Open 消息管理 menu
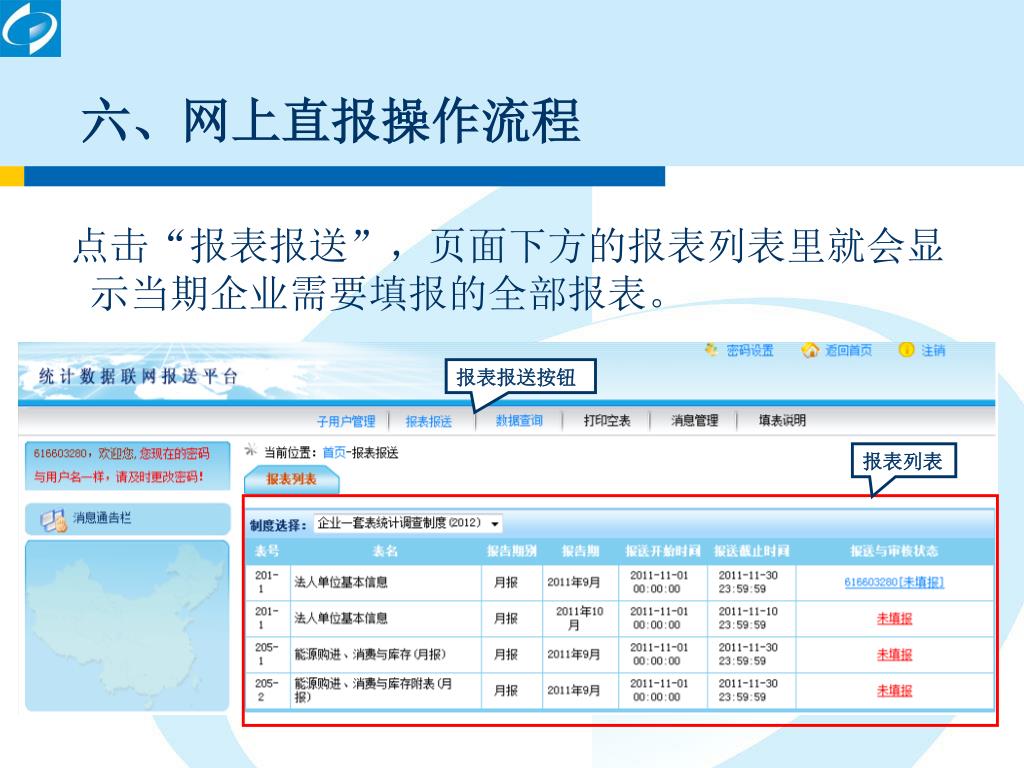1024x768 pixels. pos(695,421)
